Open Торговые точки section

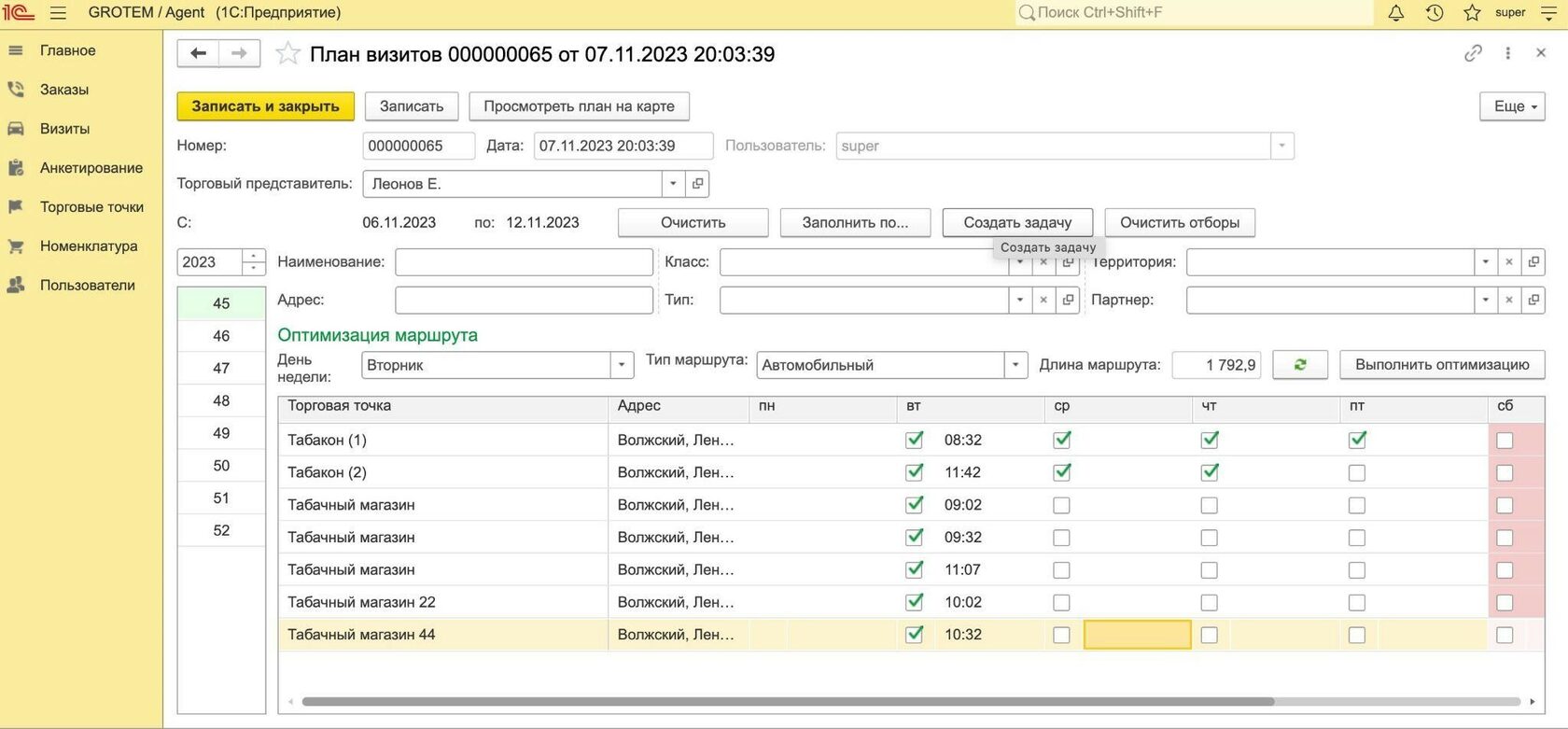coord(91,207)
